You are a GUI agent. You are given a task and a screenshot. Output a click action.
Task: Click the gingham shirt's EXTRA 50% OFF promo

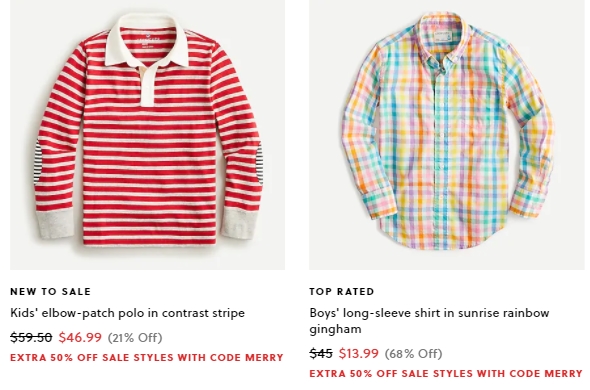tap(446, 373)
